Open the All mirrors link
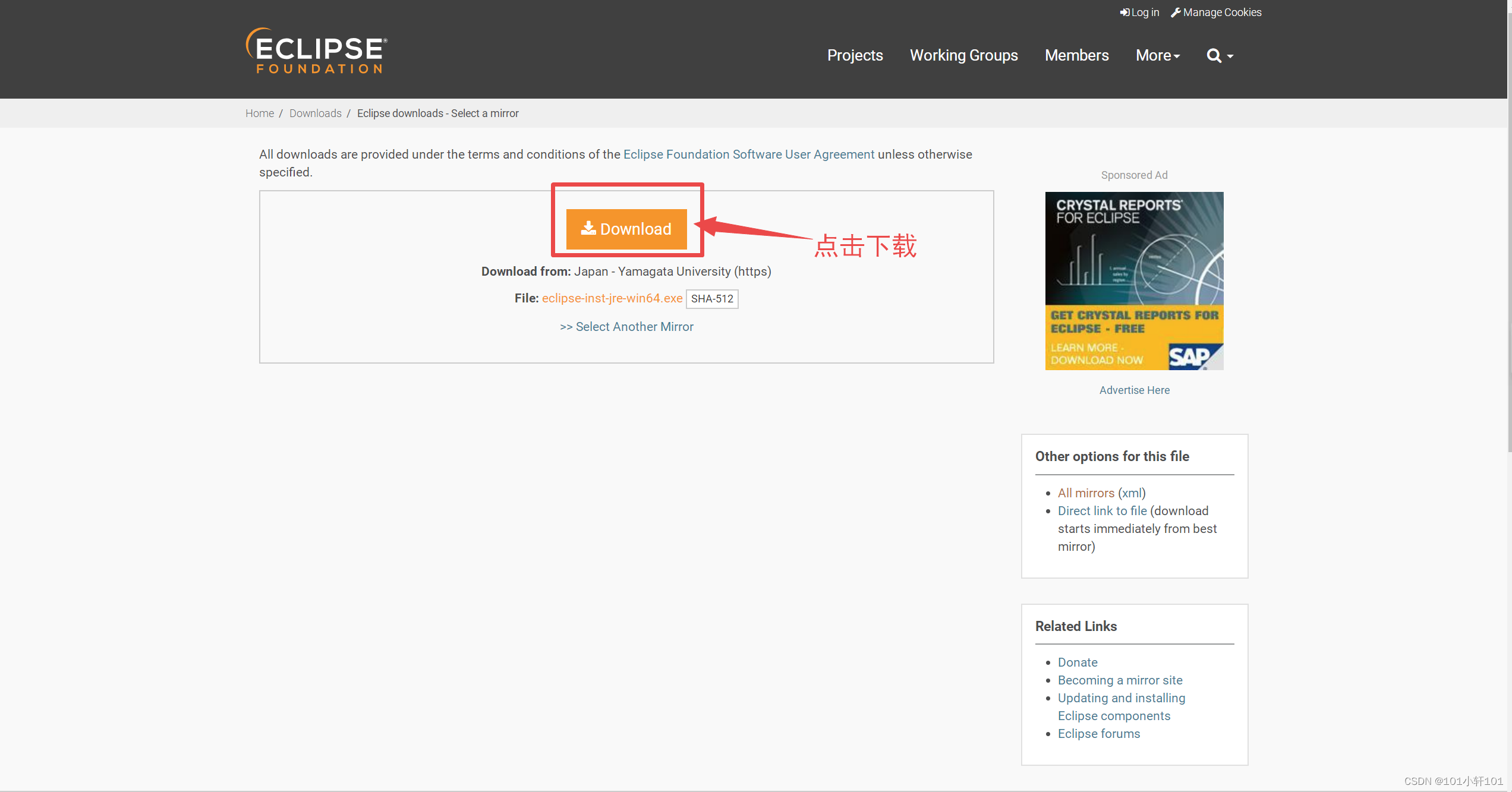This screenshot has height=792, width=1512. tap(1086, 493)
